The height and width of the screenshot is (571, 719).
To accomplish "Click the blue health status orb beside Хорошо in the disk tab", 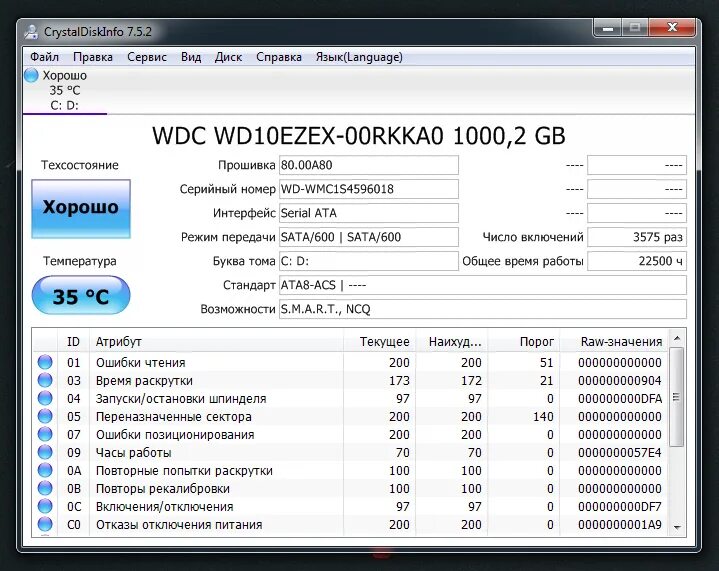I will pos(31,75).
